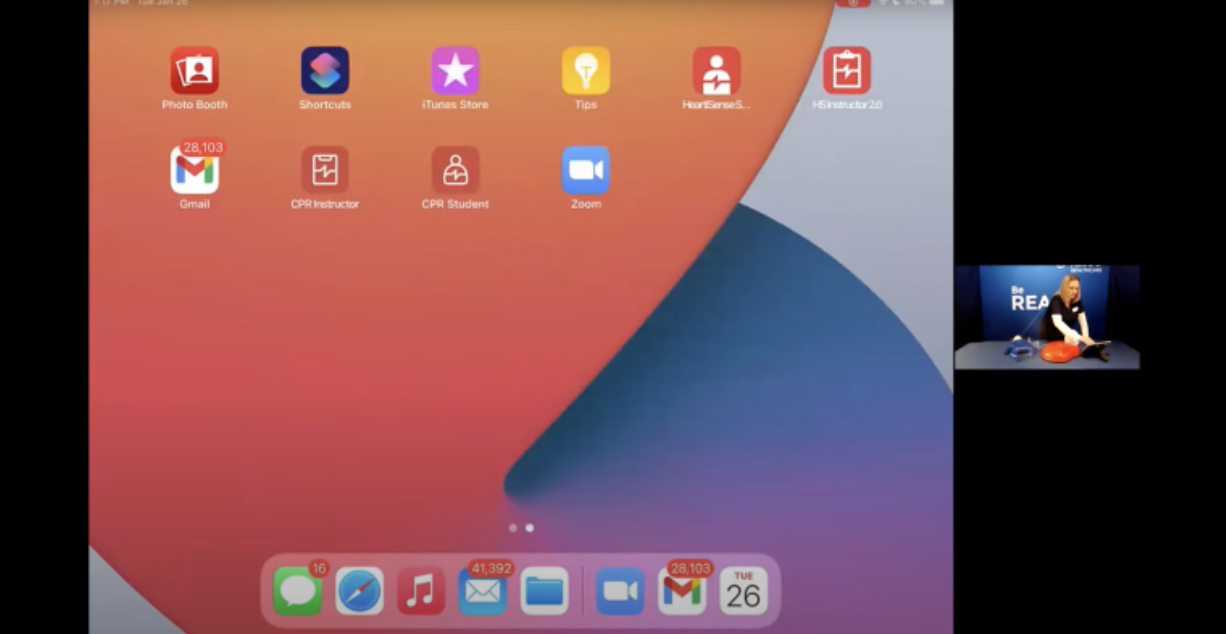Screen dimensions: 1226x634
Task: Open HS Instructor 2.0 app
Action: 847,71
